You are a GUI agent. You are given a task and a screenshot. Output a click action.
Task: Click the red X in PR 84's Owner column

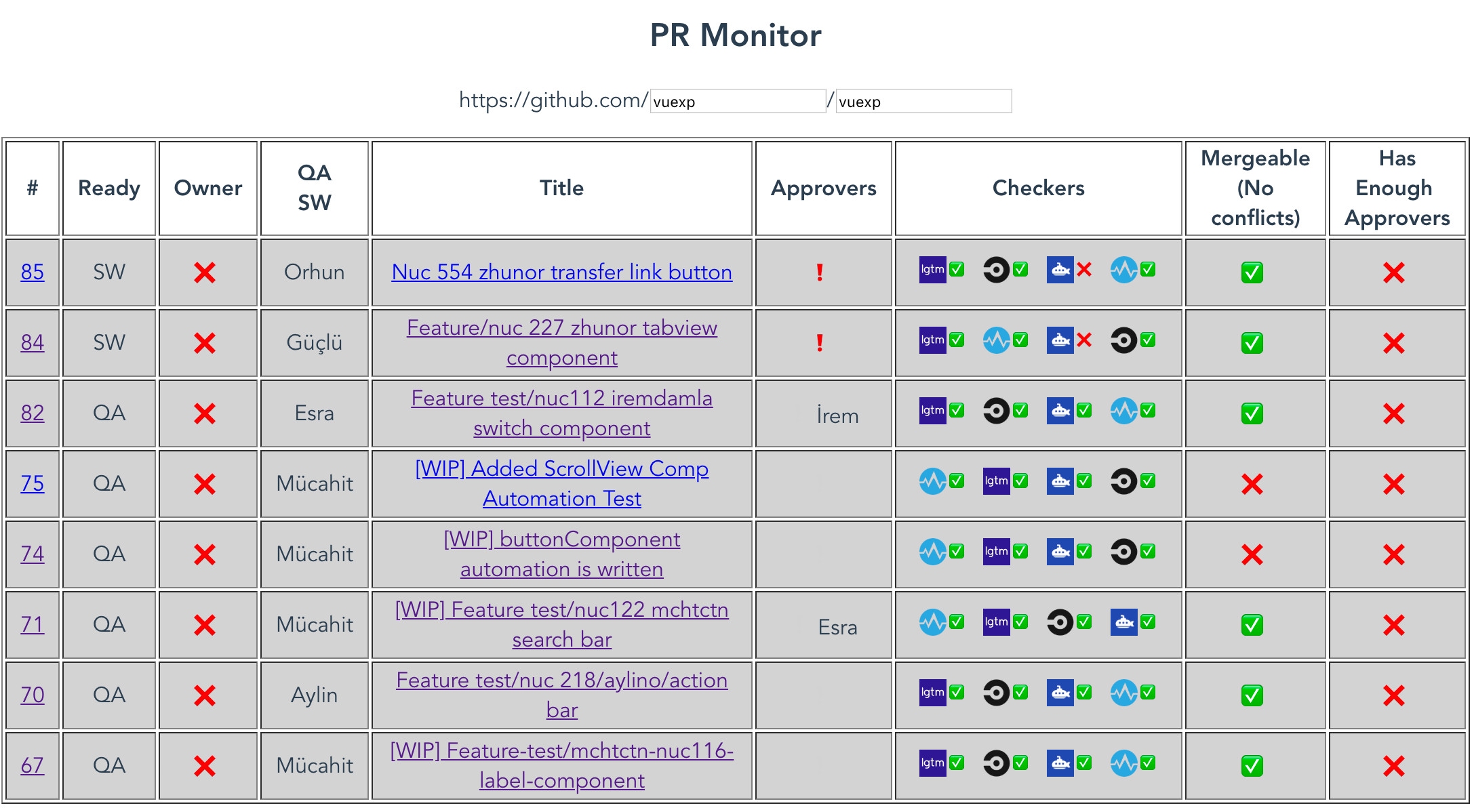204,343
